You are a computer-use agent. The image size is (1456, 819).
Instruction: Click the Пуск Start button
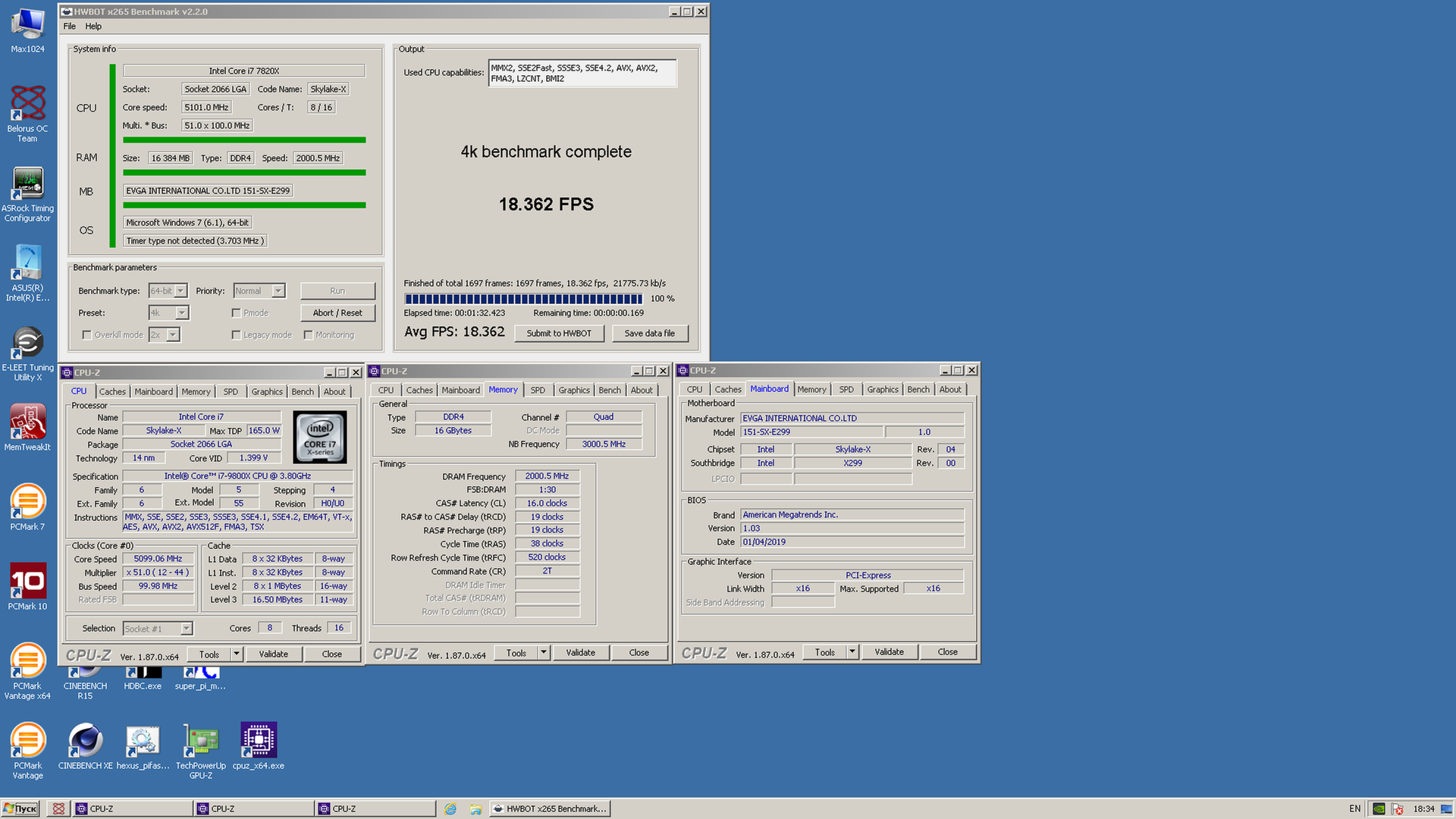tap(20, 809)
